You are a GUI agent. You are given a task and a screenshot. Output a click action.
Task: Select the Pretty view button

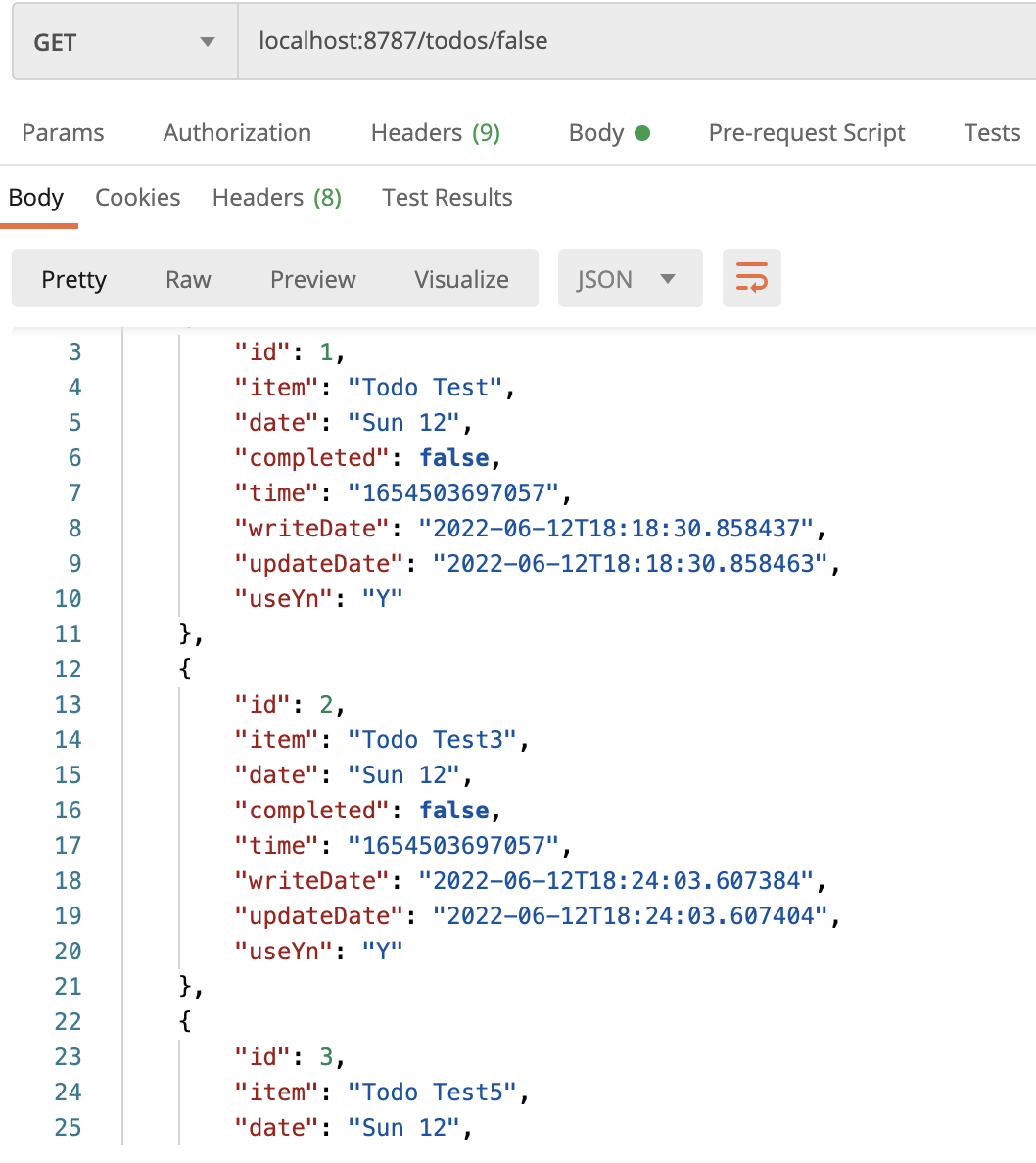point(74,279)
